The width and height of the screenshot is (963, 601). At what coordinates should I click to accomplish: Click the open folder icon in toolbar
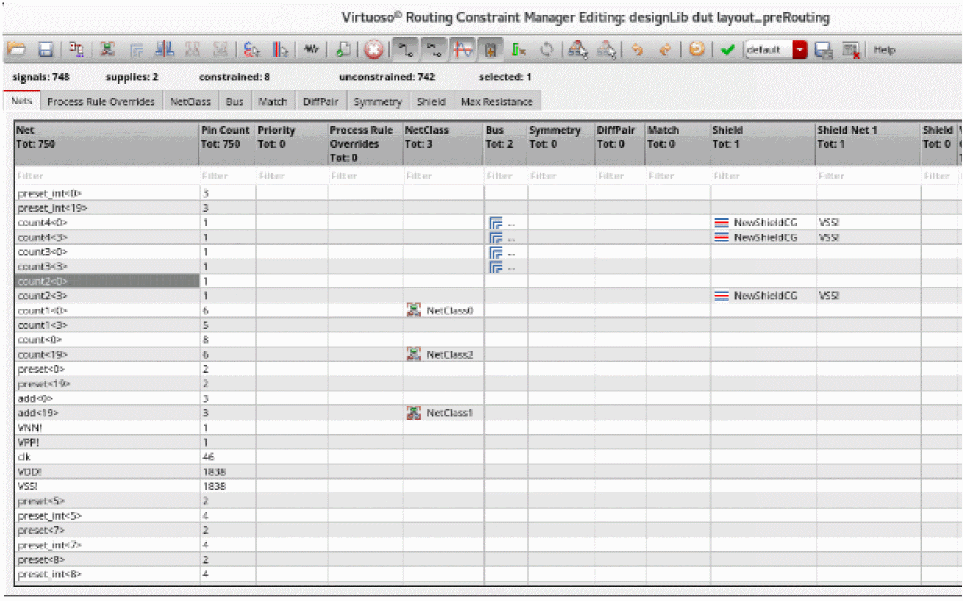[x=16, y=49]
